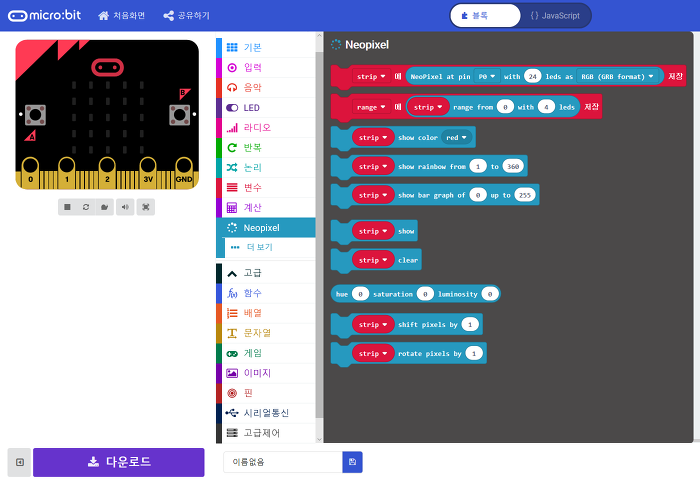Image resolution: width=700 pixels, height=479 pixels.
Task: Click the saturation value field
Action: pyautogui.click(x=425, y=294)
